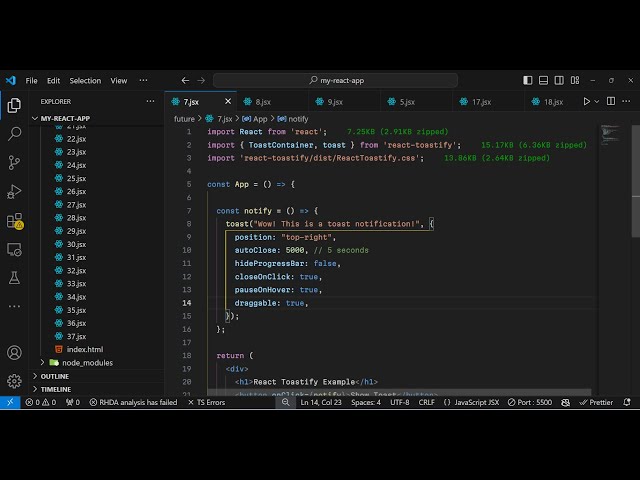This screenshot has height=480, width=640.
Task: Open the Accounts icon in activity bar
Action: 14,352
